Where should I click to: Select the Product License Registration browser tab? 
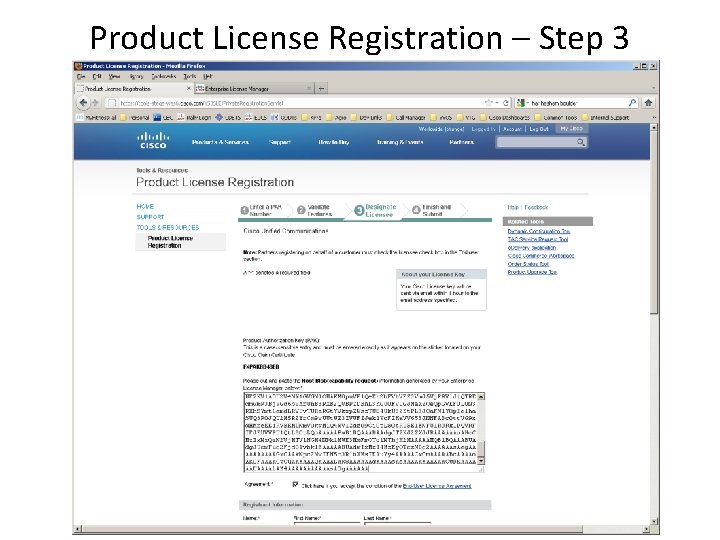point(134,88)
